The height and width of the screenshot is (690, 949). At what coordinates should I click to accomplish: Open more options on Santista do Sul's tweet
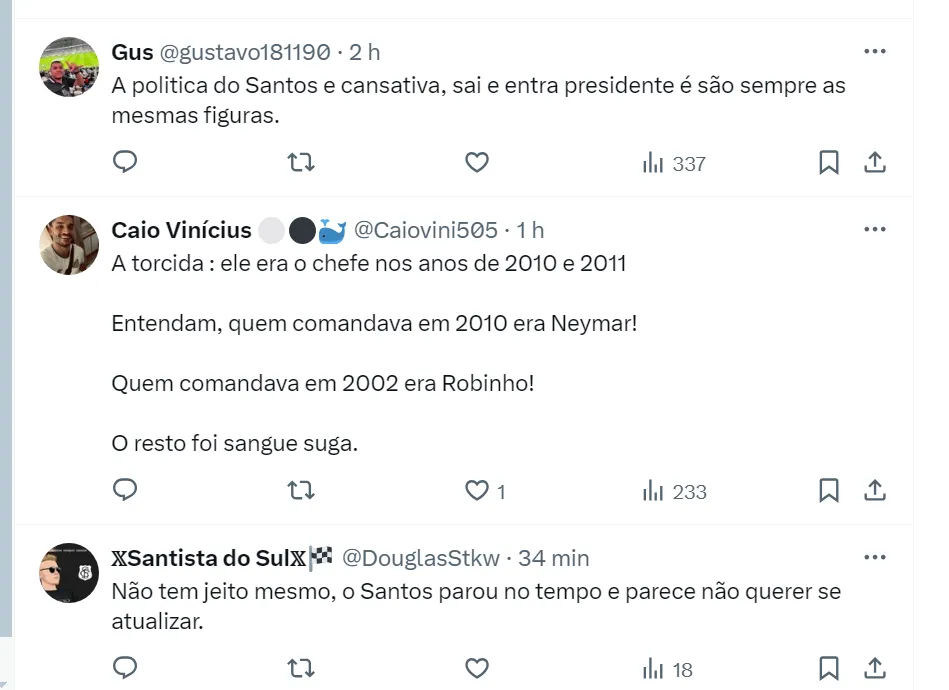click(x=875, y=557)
